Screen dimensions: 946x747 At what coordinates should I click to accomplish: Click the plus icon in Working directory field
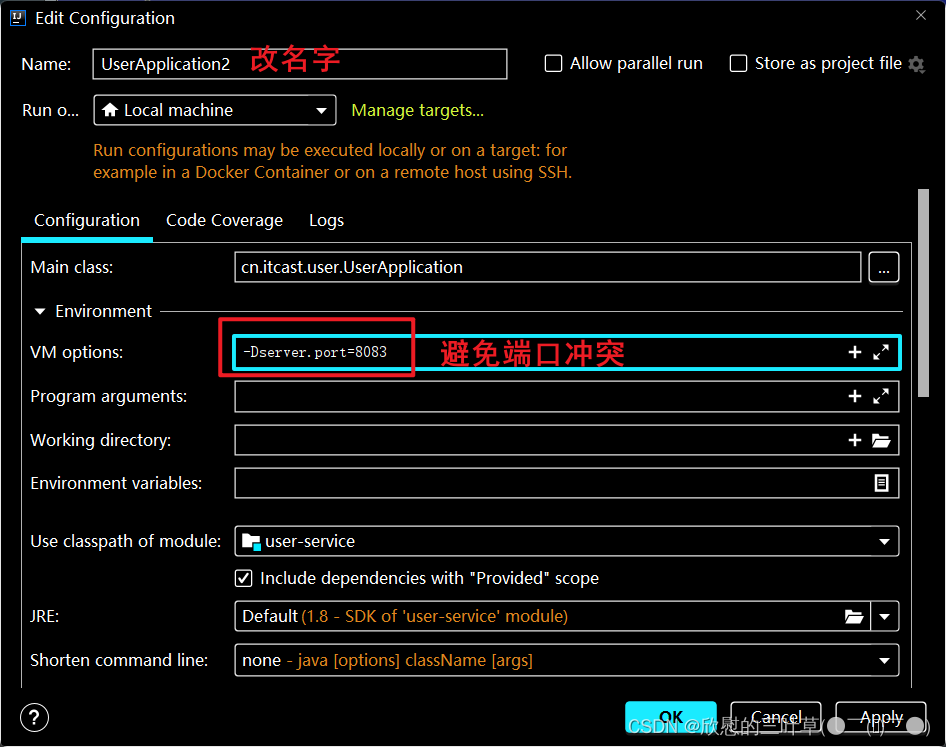pos(854,440)
